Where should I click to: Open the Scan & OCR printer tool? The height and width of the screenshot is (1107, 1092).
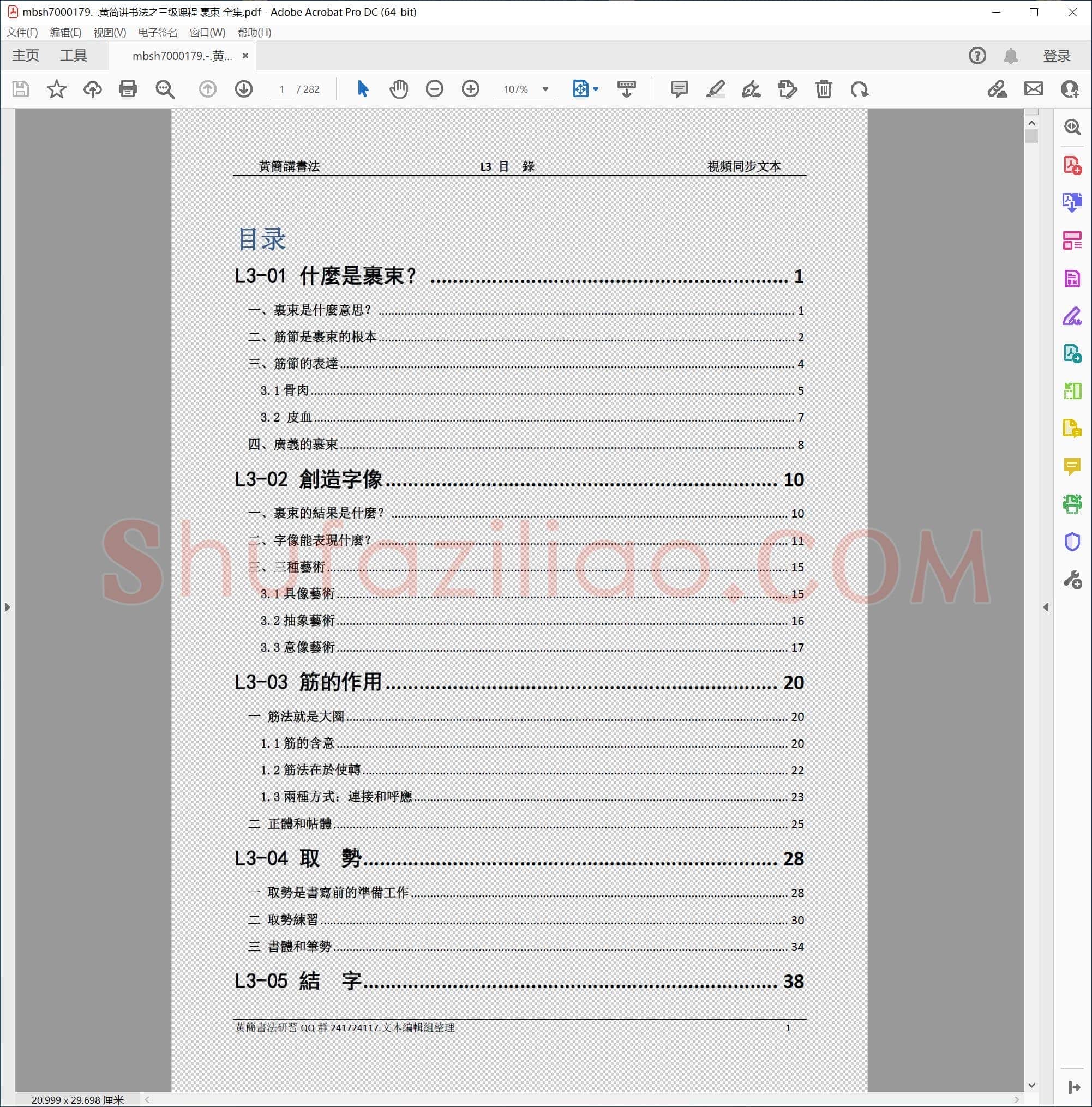point(1072,504)
